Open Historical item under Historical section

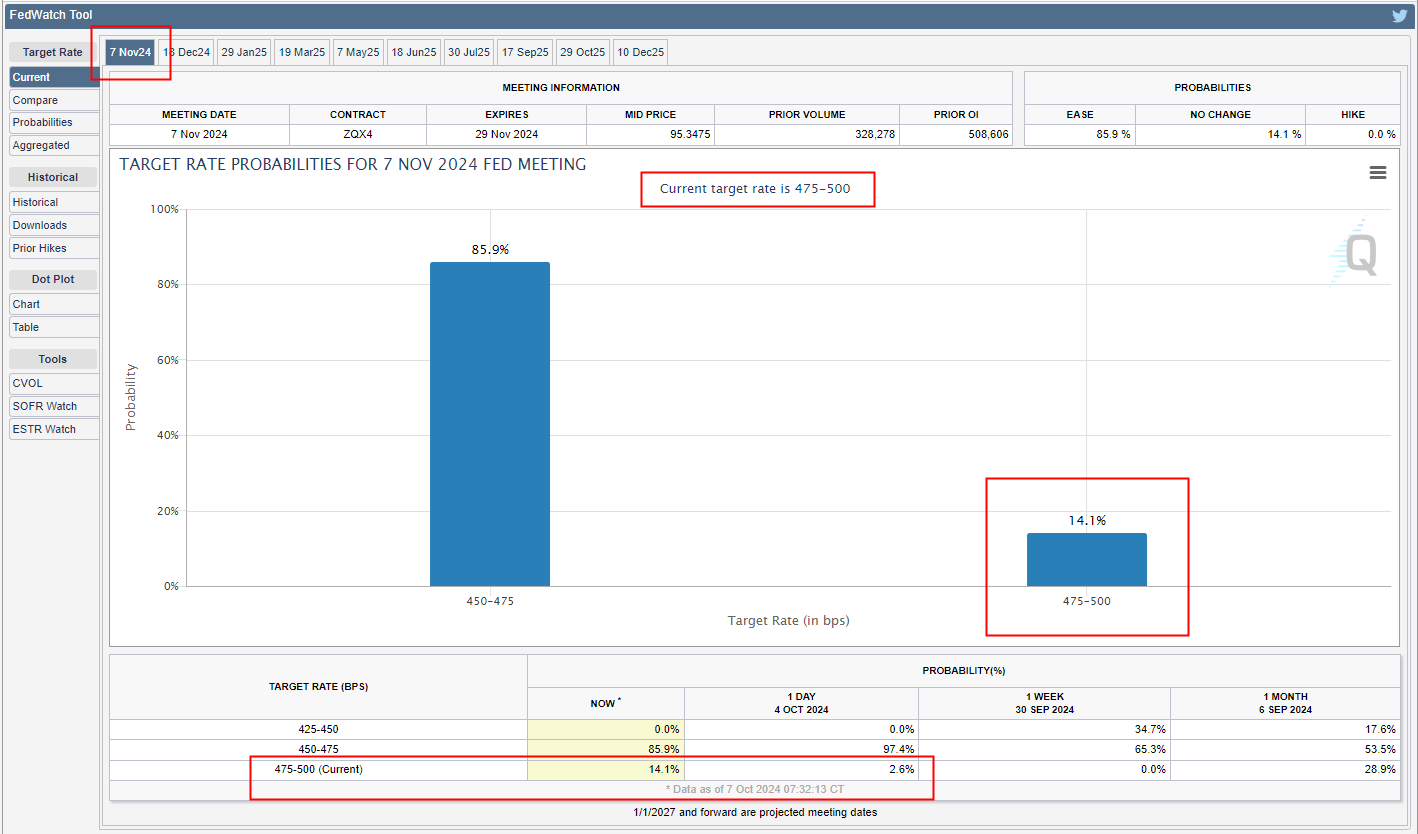pos(54,202)
